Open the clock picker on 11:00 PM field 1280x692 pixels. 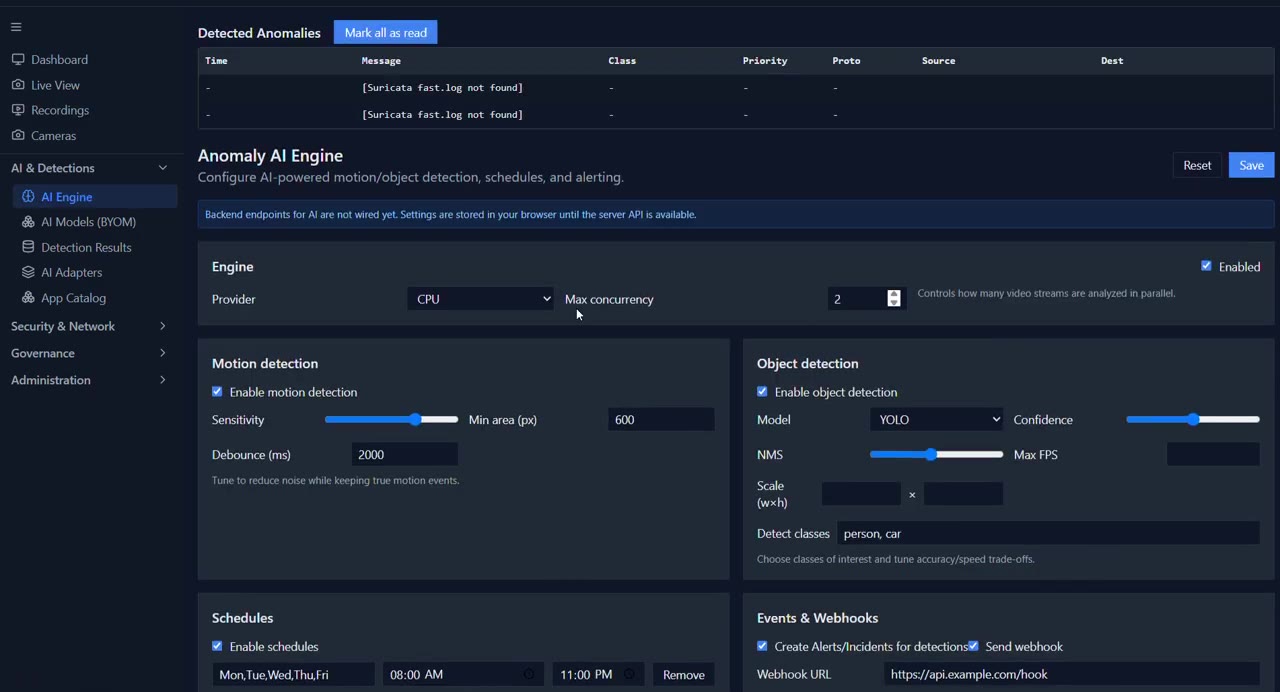629,675
